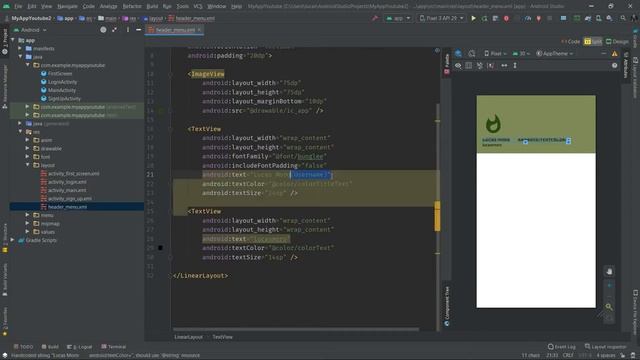Click the SDK Manager icon in top toolbar

point(609,18)
